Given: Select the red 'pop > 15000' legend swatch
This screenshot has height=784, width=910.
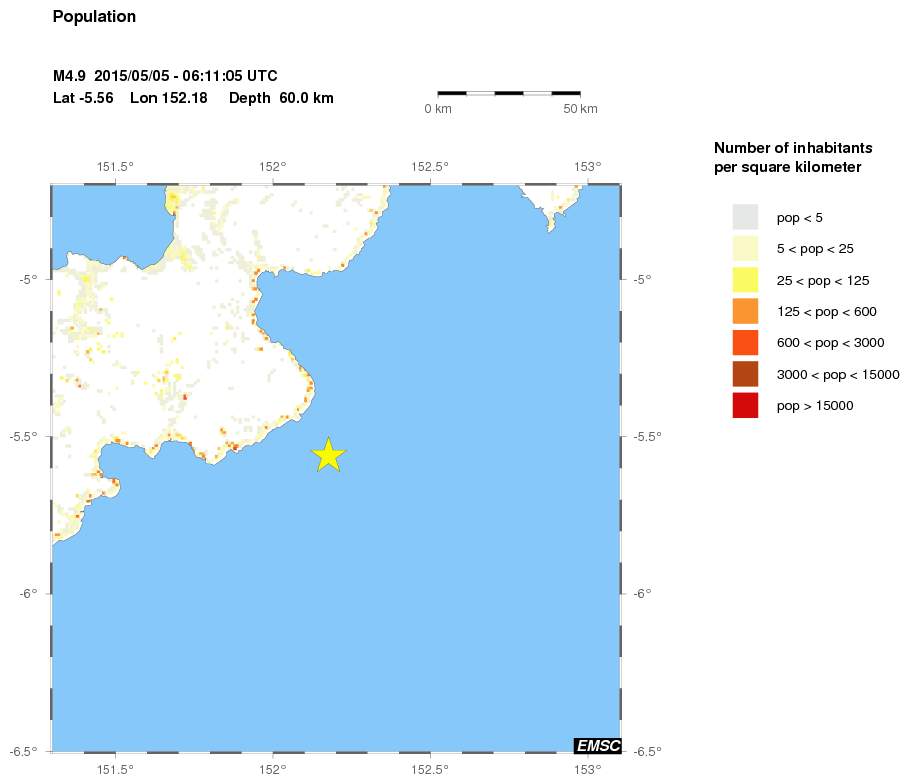Looking at the screenshot, I should click(745, 405).
